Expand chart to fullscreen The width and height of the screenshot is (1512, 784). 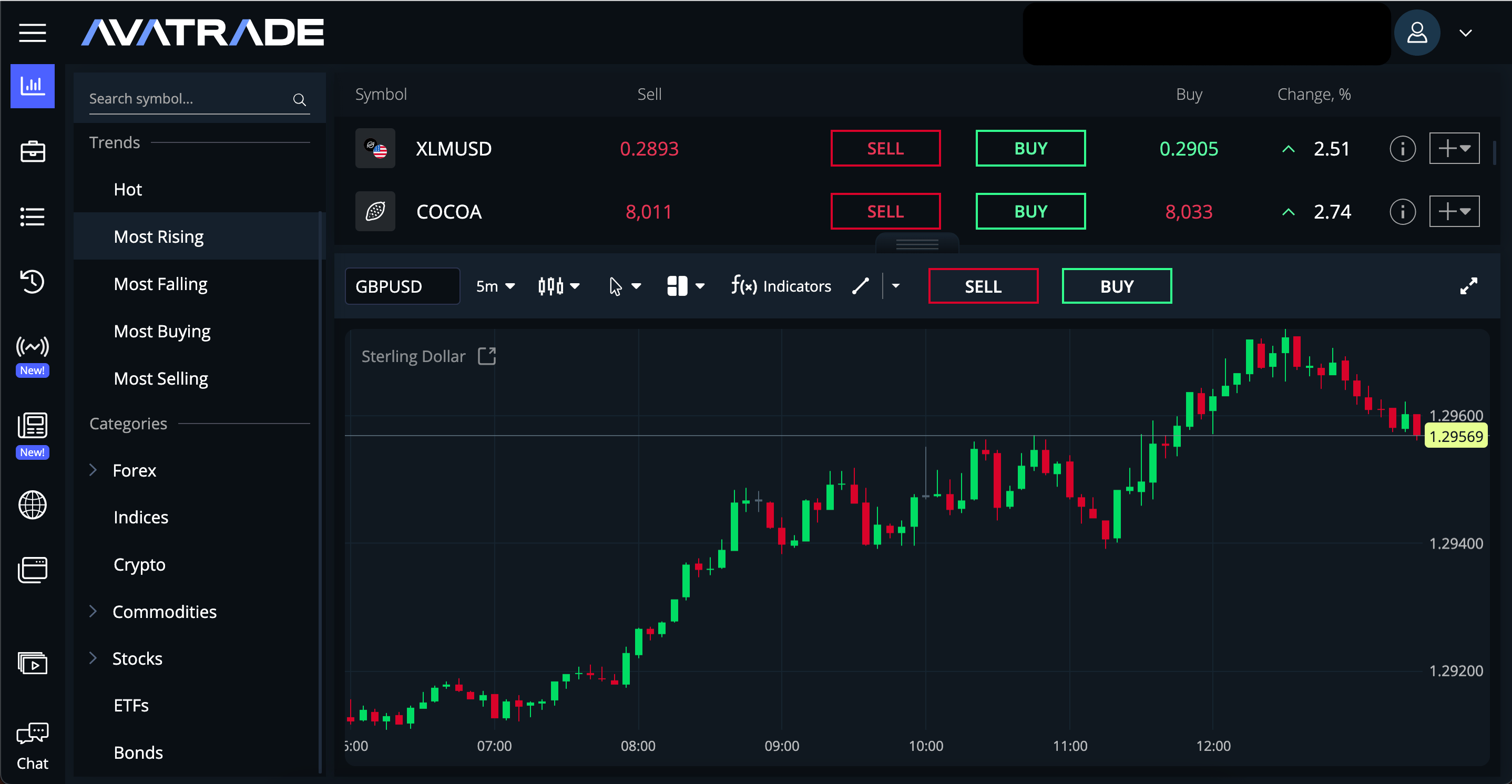[1468, 286]
